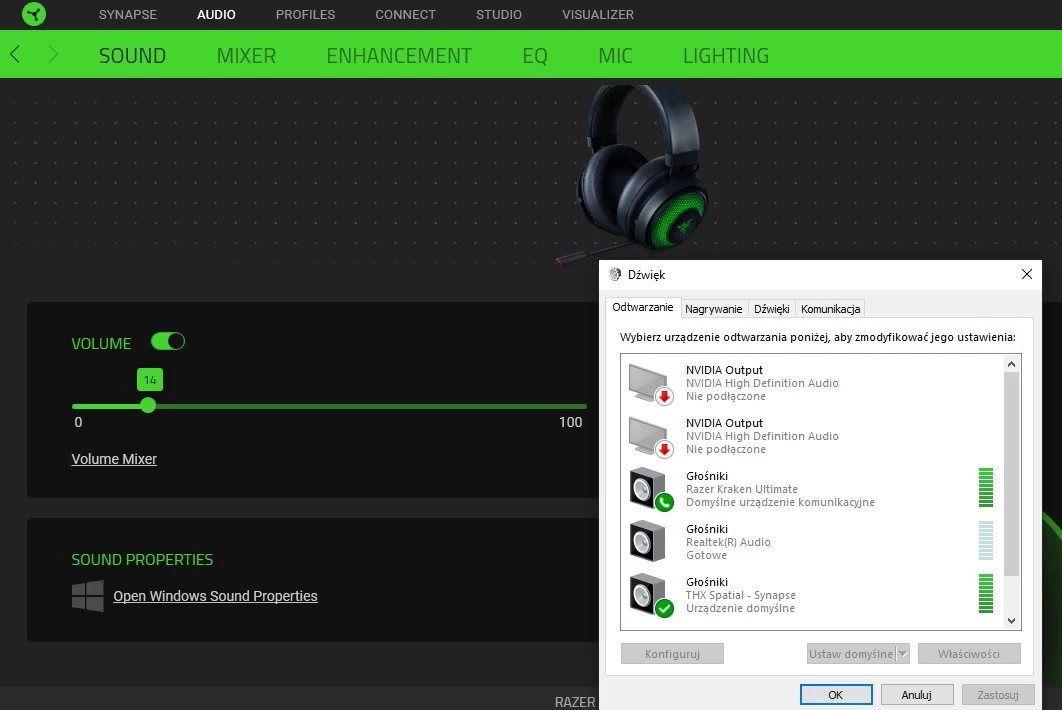The height and width of the screenshot is (710, 1062).
Task: Switch to the EQ tab
Action: pyautogui.click(x=535, y=56)
